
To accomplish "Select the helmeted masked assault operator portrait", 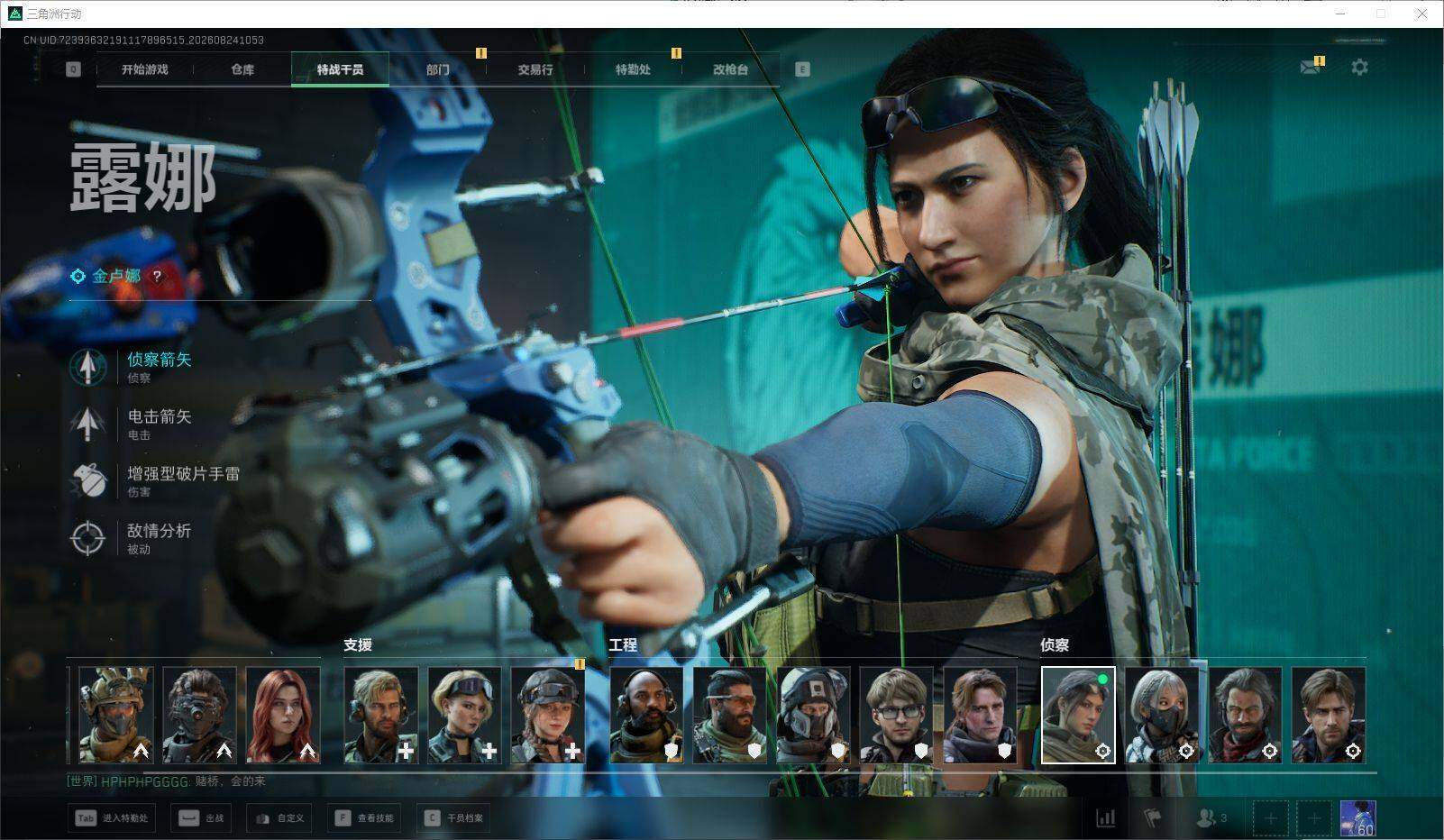I will 116,715.
